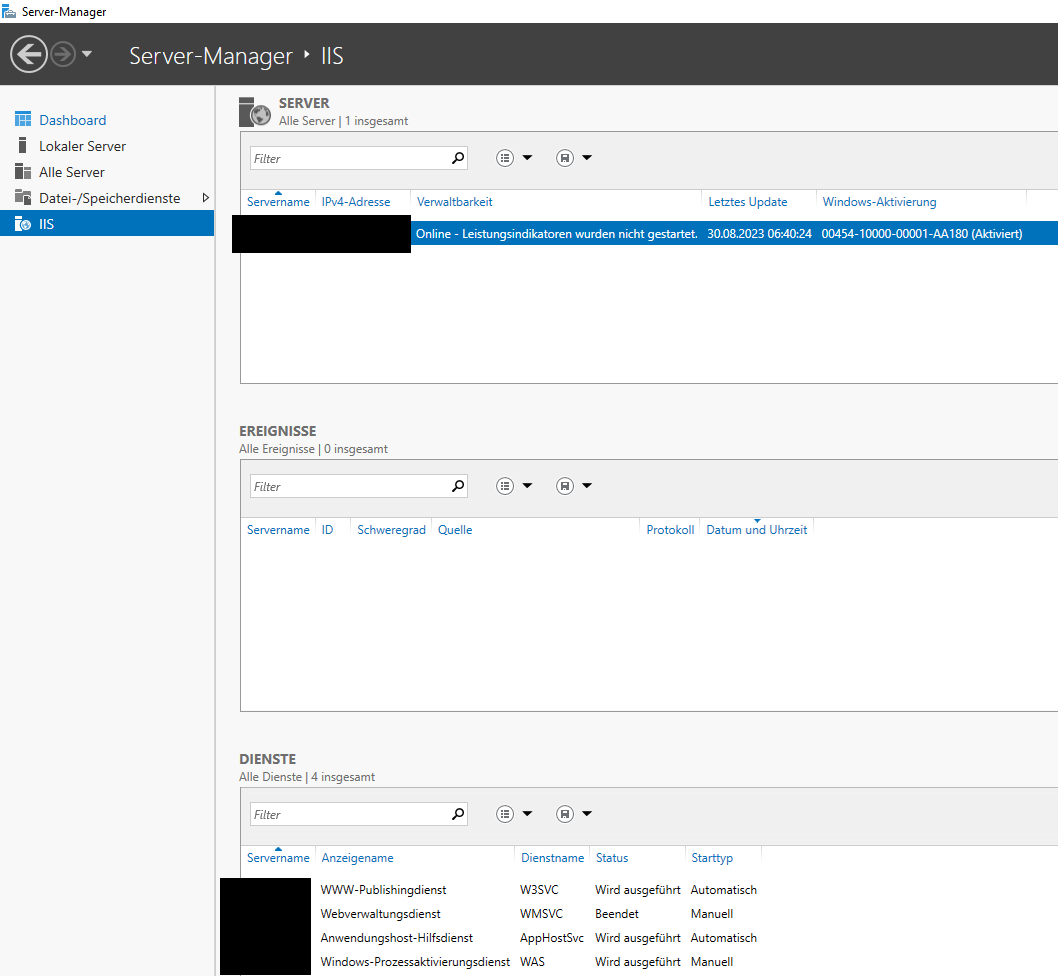This screenshot has height=976, width=1058.
Task: Sort servers by Letztes Update column
Action: click(747, 202)
